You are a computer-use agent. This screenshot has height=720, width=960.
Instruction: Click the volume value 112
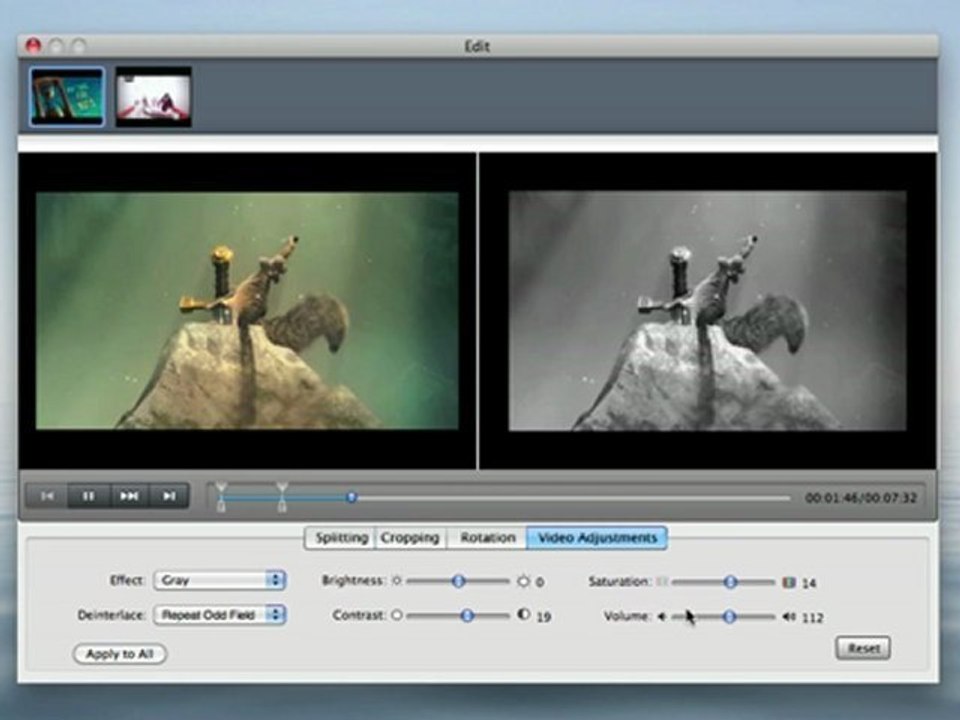[x=812, y=618]
